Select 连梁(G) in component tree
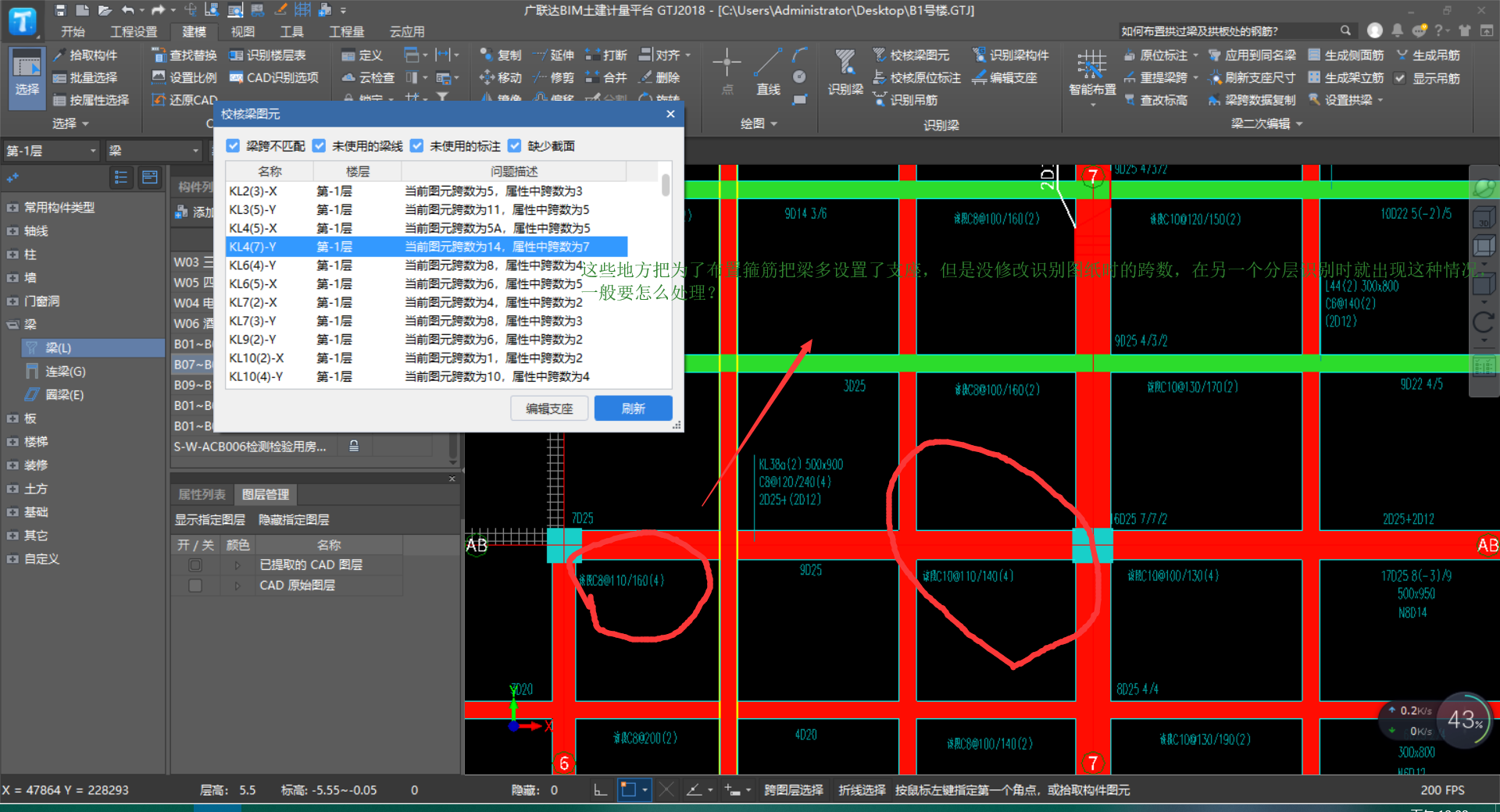 (x=66, y=372)
